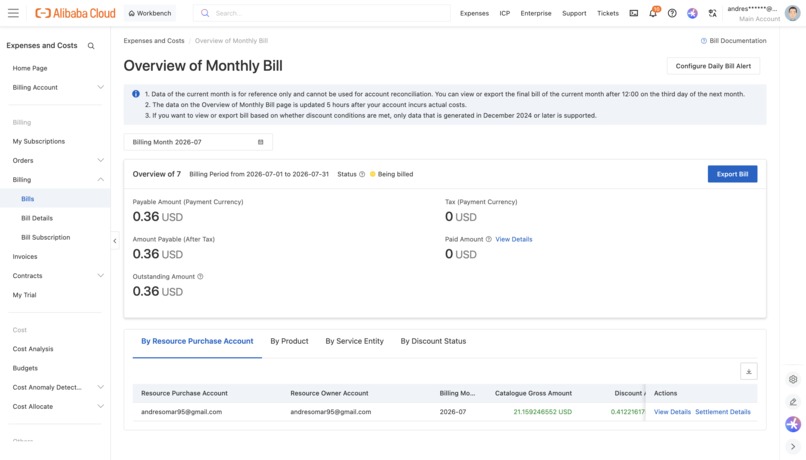Select the 21.159246552 USD amount cell

point(542,412)
